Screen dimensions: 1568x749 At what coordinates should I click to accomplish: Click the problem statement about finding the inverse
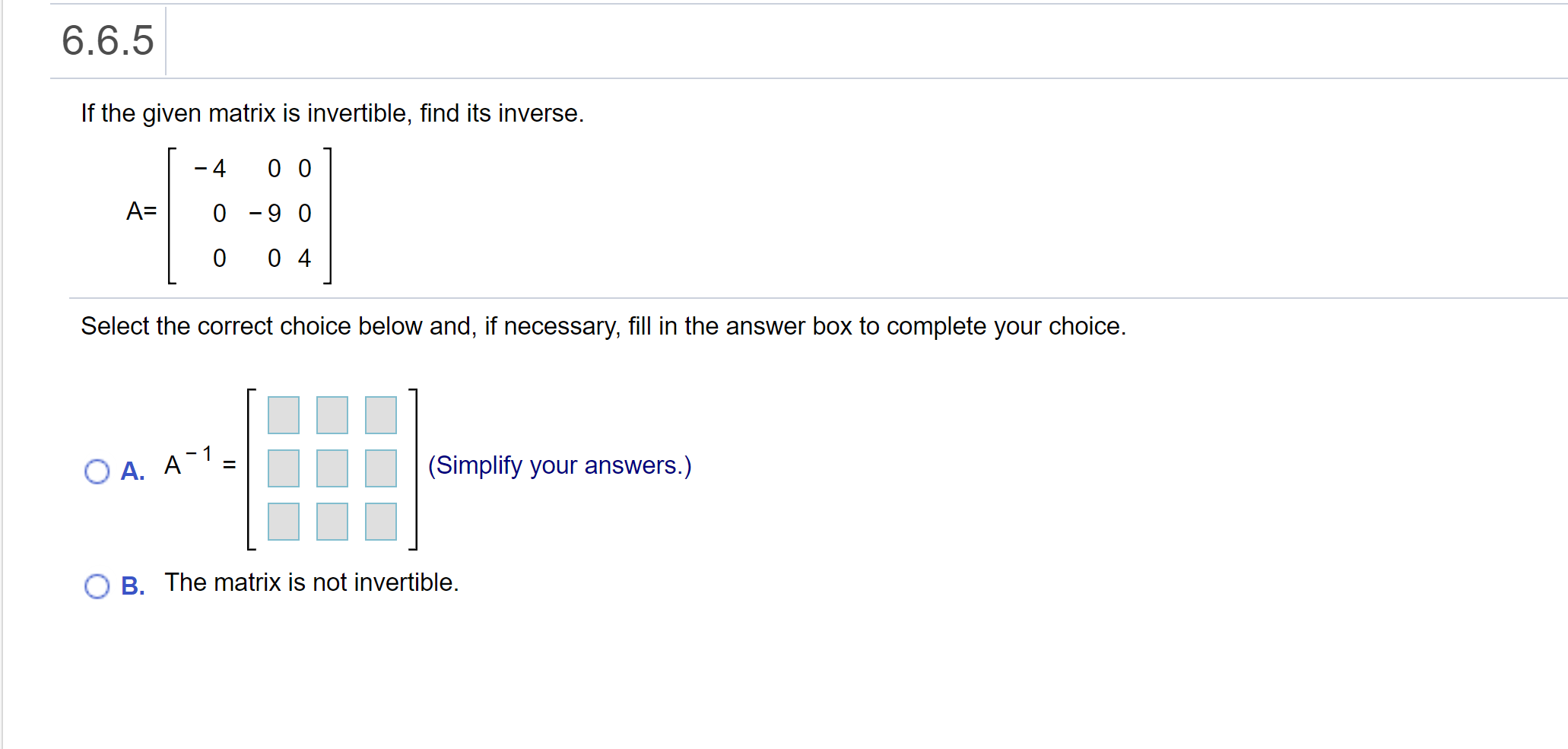click(x=332, y=113)
